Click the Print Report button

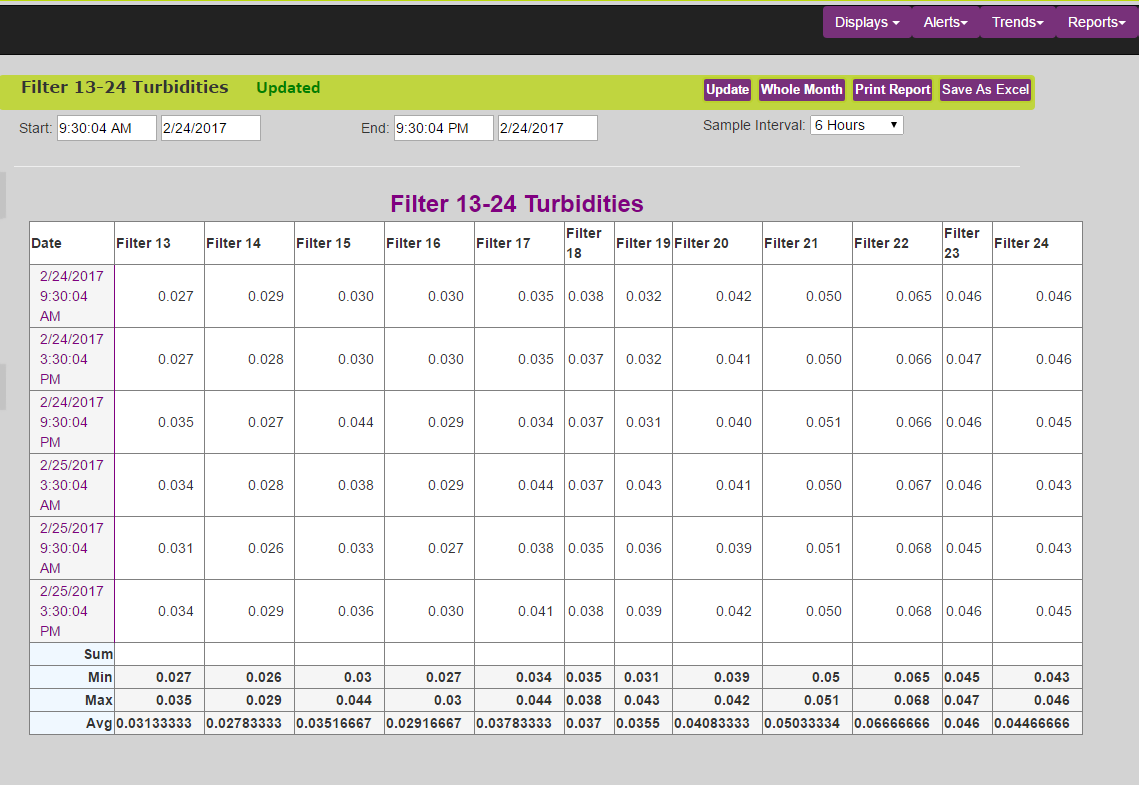(892, 89)
